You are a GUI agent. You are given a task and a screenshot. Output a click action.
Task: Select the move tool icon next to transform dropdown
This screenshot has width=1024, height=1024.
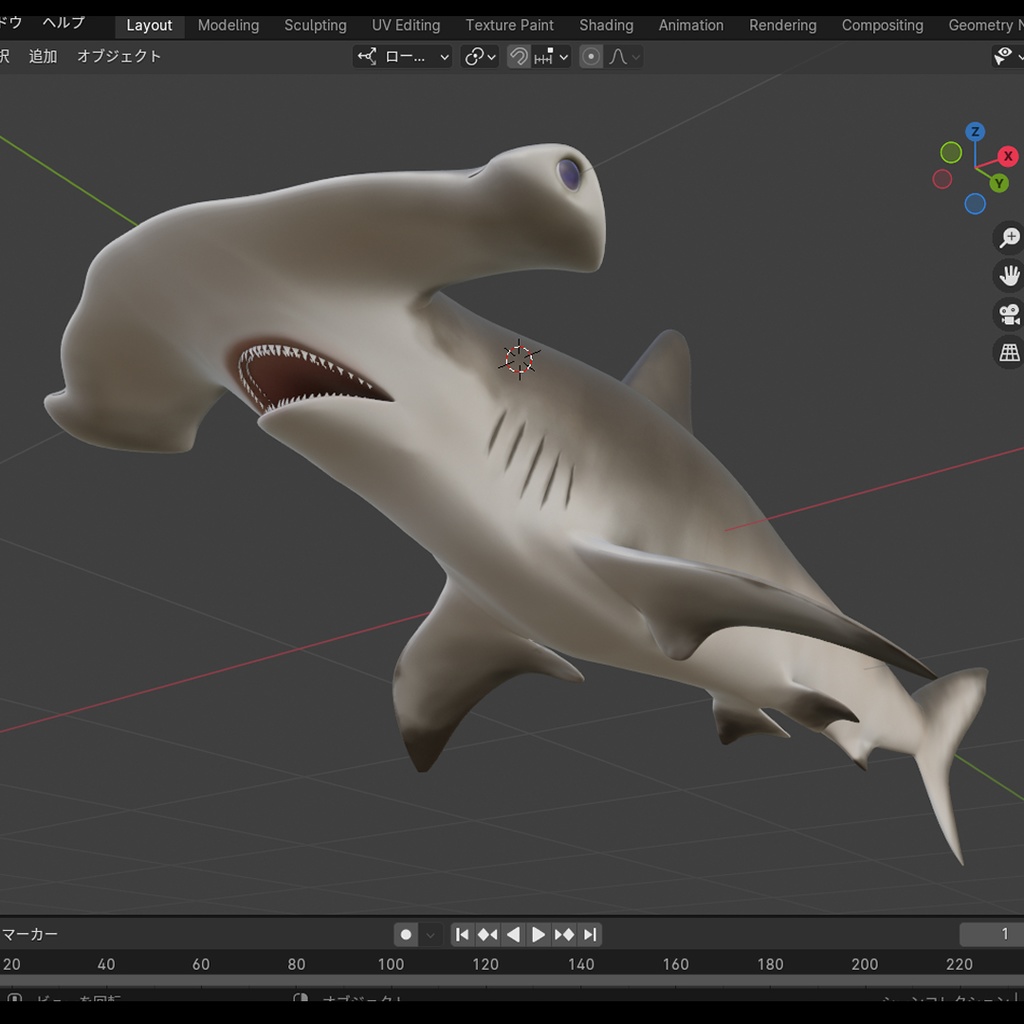365,57
